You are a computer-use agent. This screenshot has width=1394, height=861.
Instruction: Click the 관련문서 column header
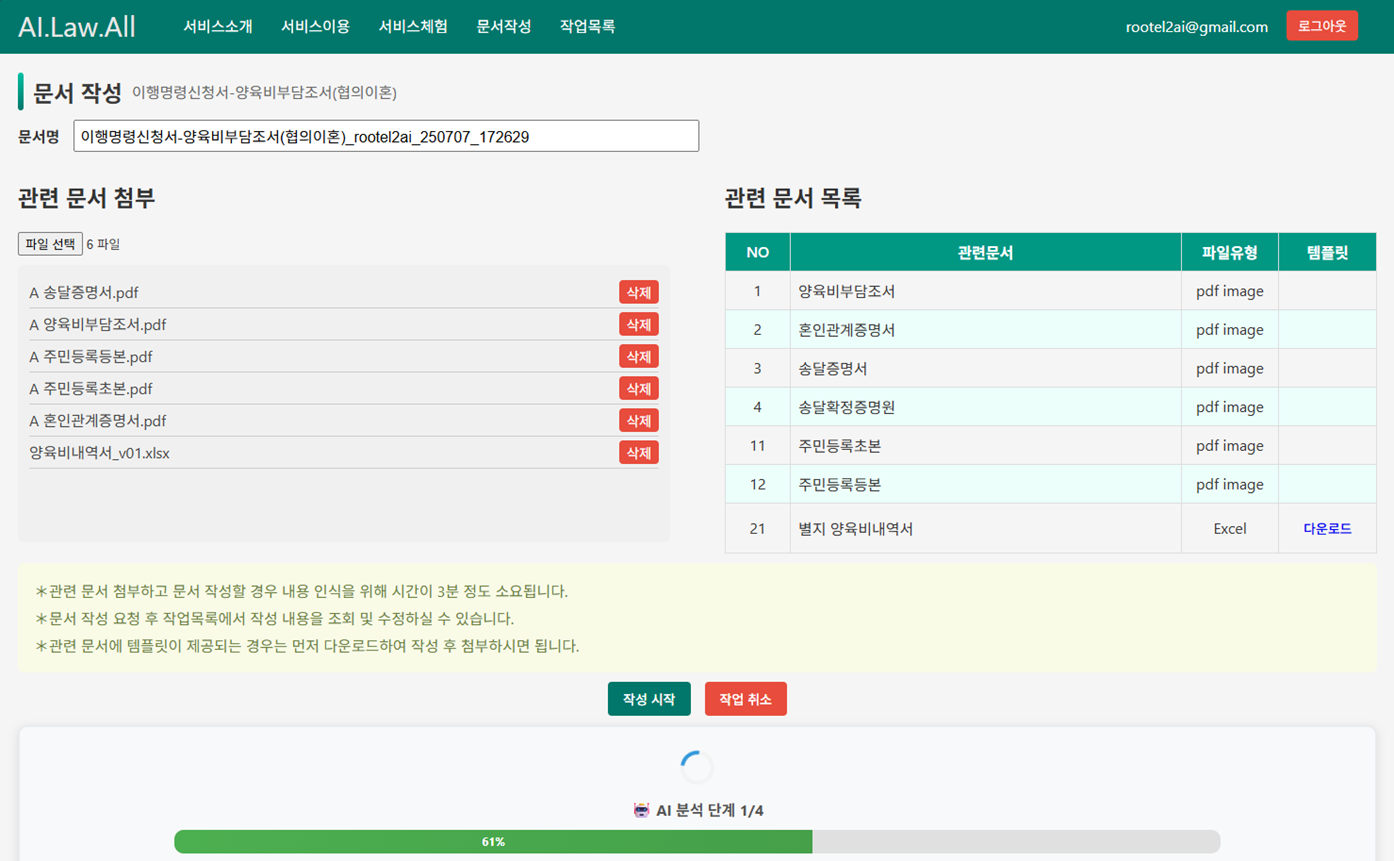click(985, 253)
